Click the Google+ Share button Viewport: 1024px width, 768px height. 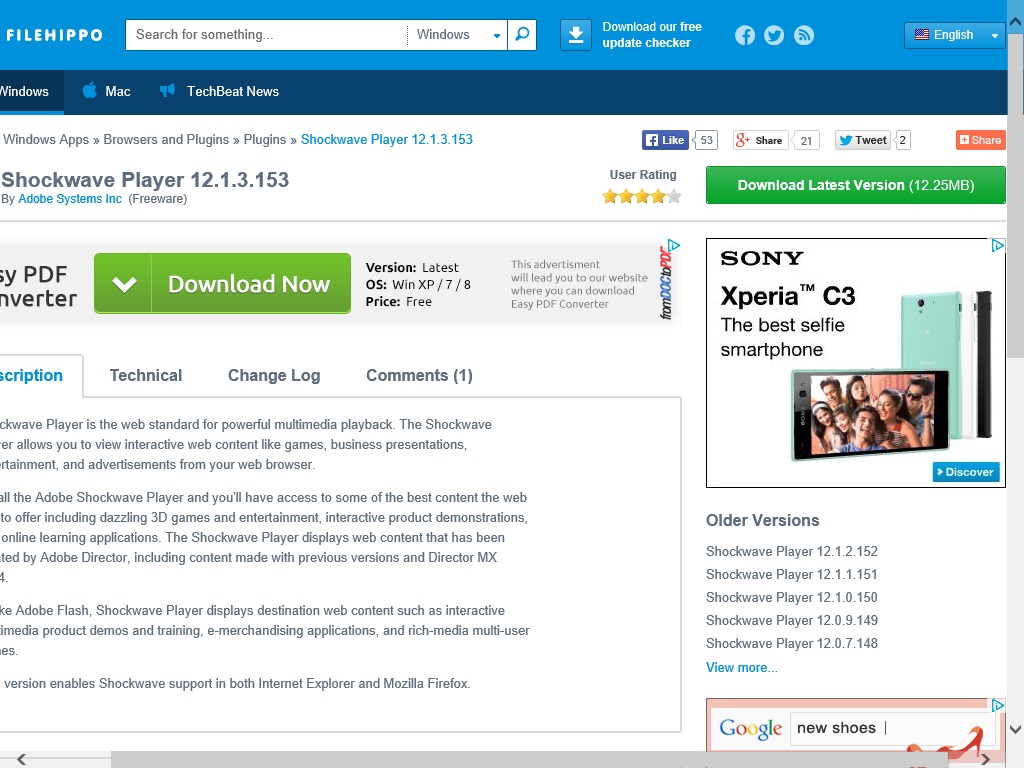coord(760,140)
